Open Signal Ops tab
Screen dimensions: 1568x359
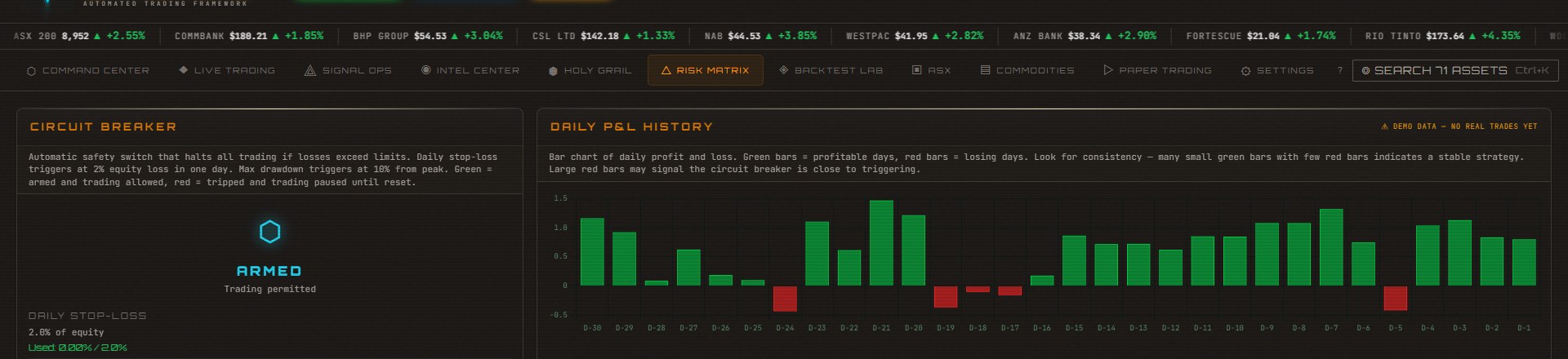click(x=348, y=71)
